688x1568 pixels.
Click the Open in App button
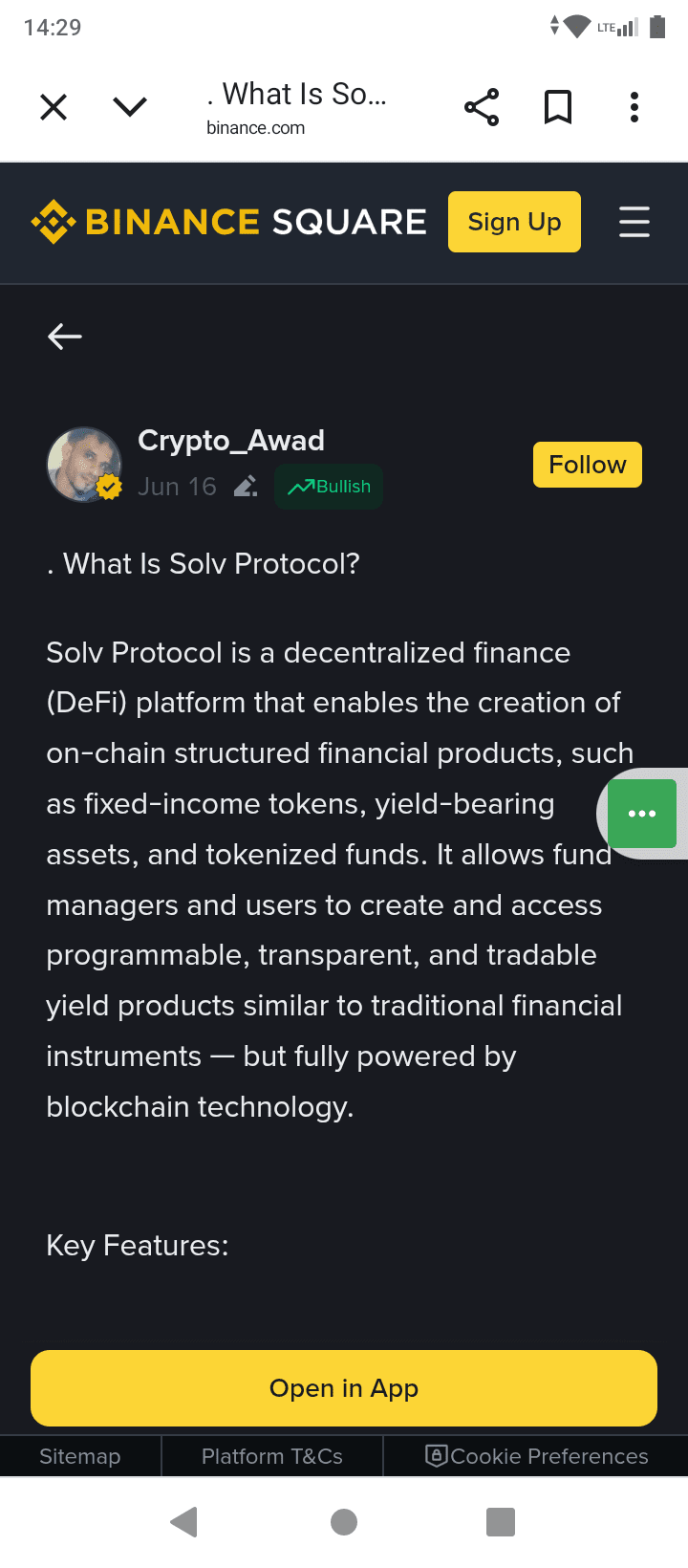tap(344, 1388)
